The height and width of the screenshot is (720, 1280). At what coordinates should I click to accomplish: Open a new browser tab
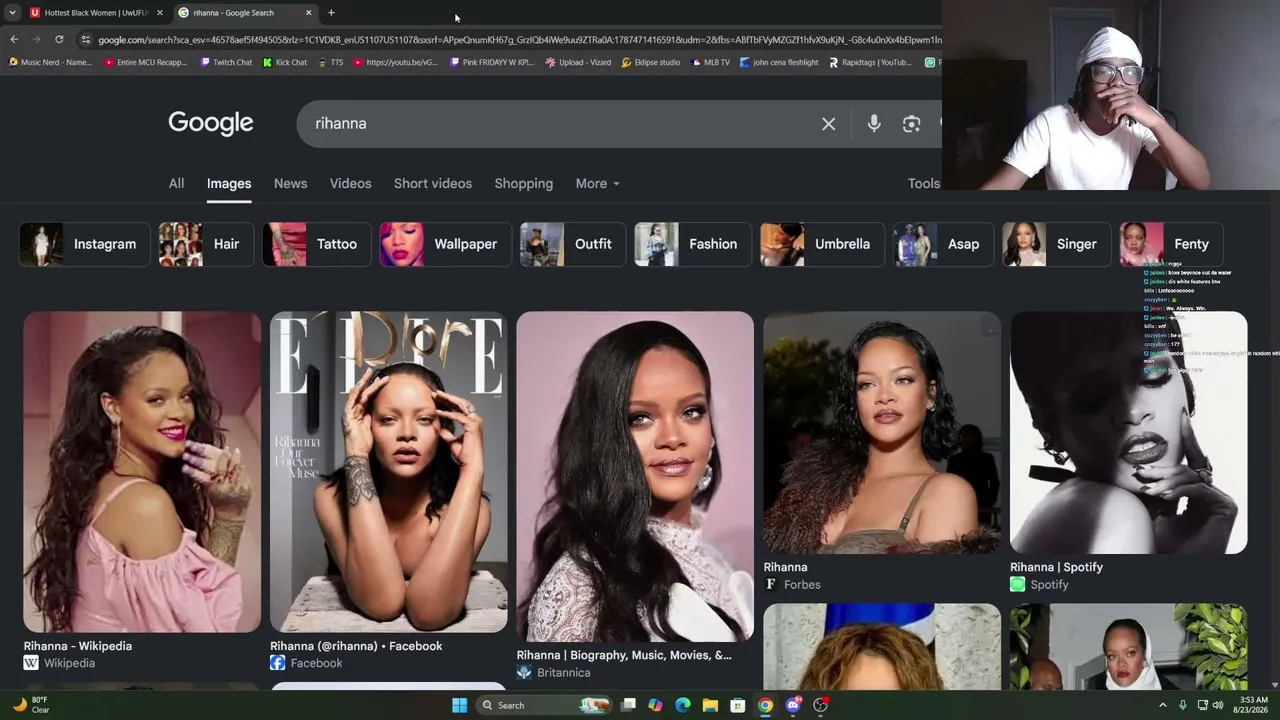[331, 13]
